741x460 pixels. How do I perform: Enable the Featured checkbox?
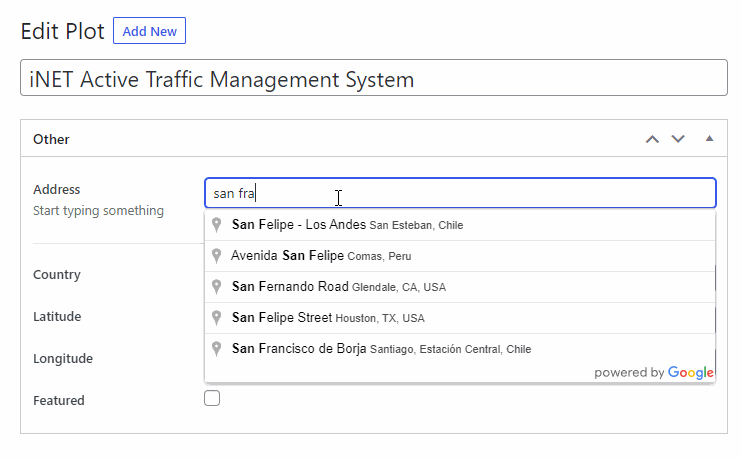coord(212,398)
